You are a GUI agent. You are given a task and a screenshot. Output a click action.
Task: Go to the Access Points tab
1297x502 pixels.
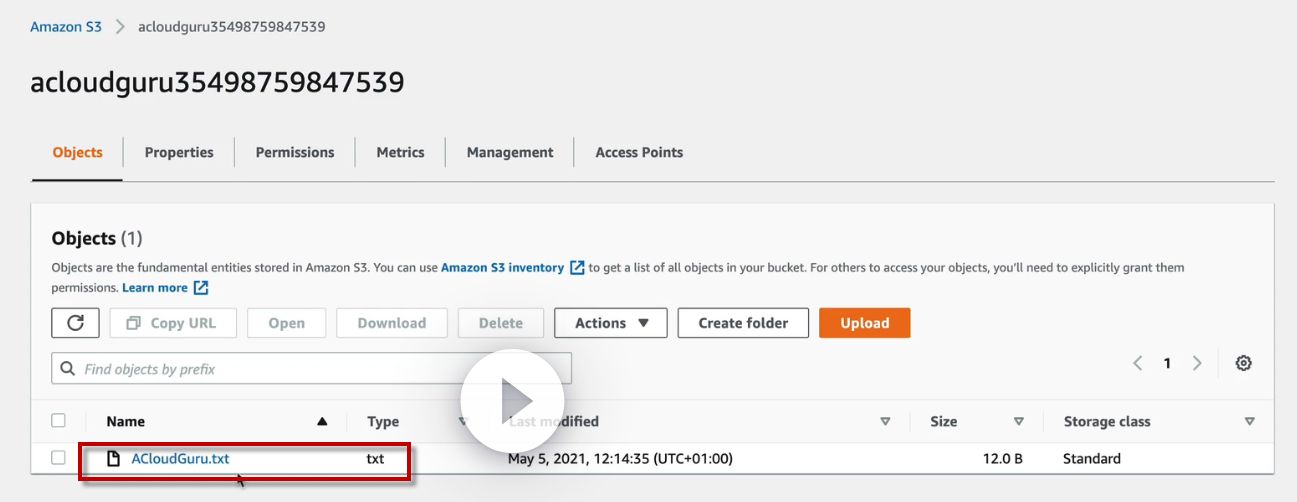pyautogui.click(x=639, y=153)
